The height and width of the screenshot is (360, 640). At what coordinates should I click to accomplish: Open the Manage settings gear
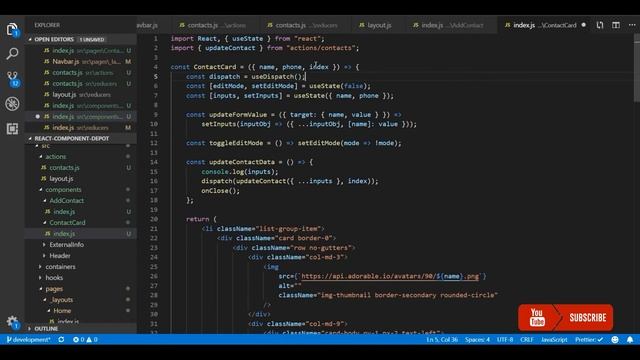pos(12,322)
